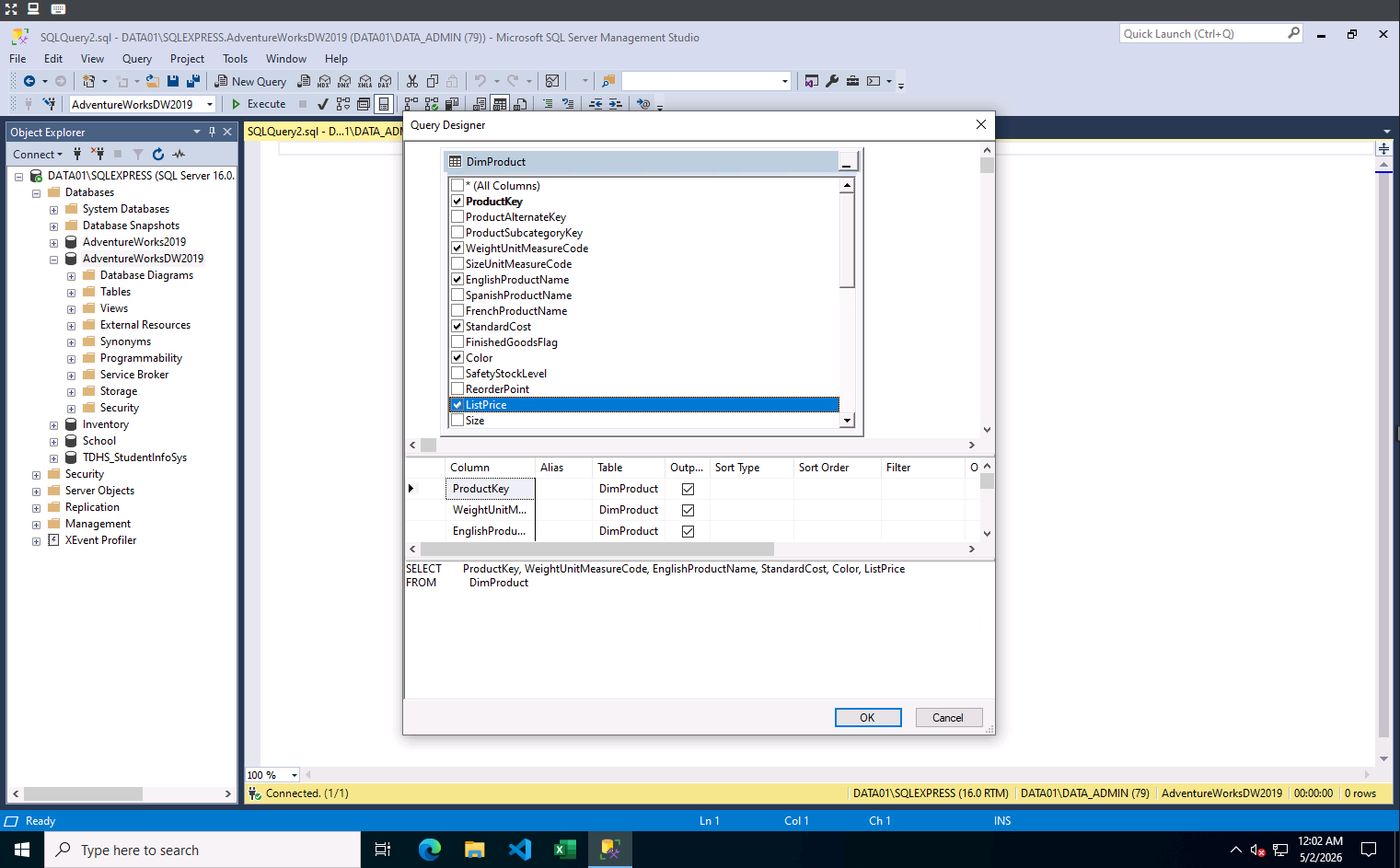Open a file with the Open File icon
This screenshot has height=868, width=1400.
tap(153, 81)
